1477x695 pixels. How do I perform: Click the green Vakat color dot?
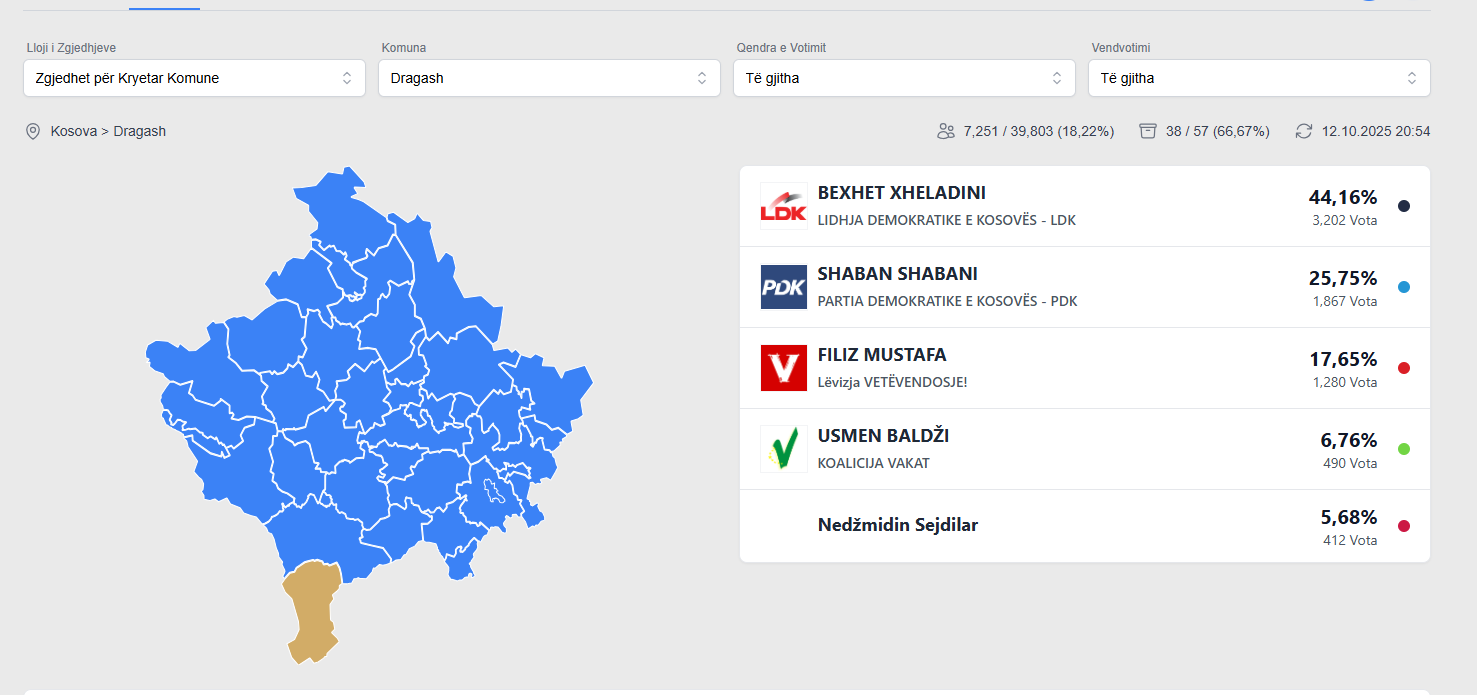1404,449
